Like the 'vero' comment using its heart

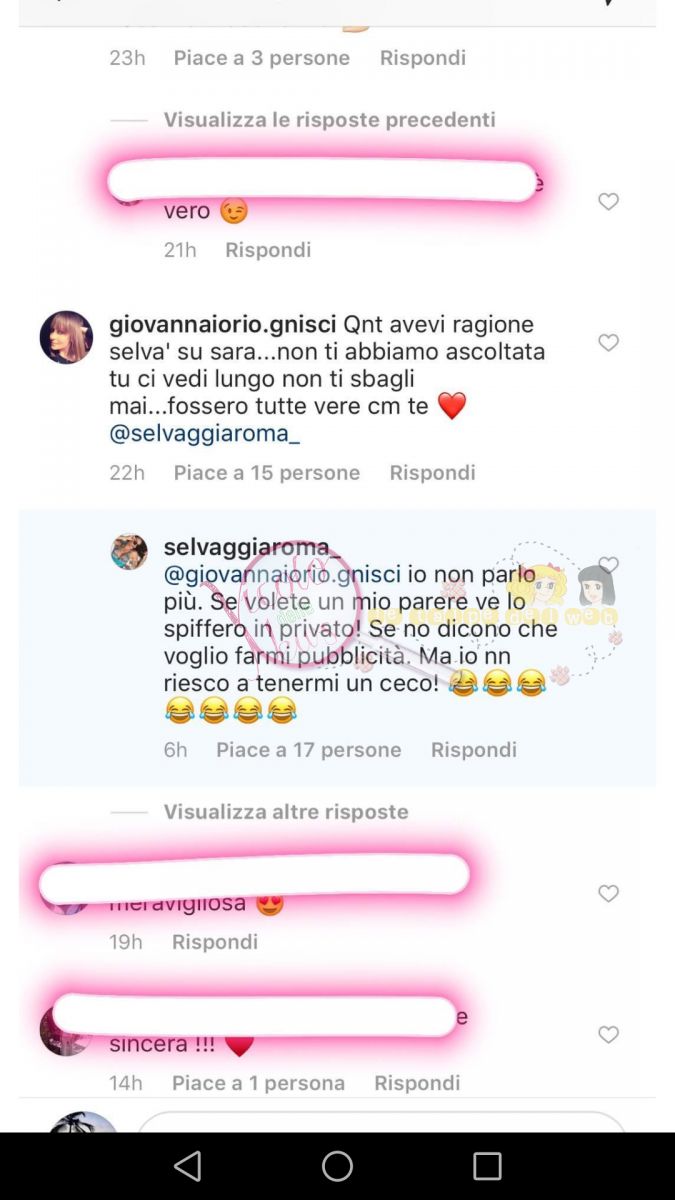[x=608, y=202]
